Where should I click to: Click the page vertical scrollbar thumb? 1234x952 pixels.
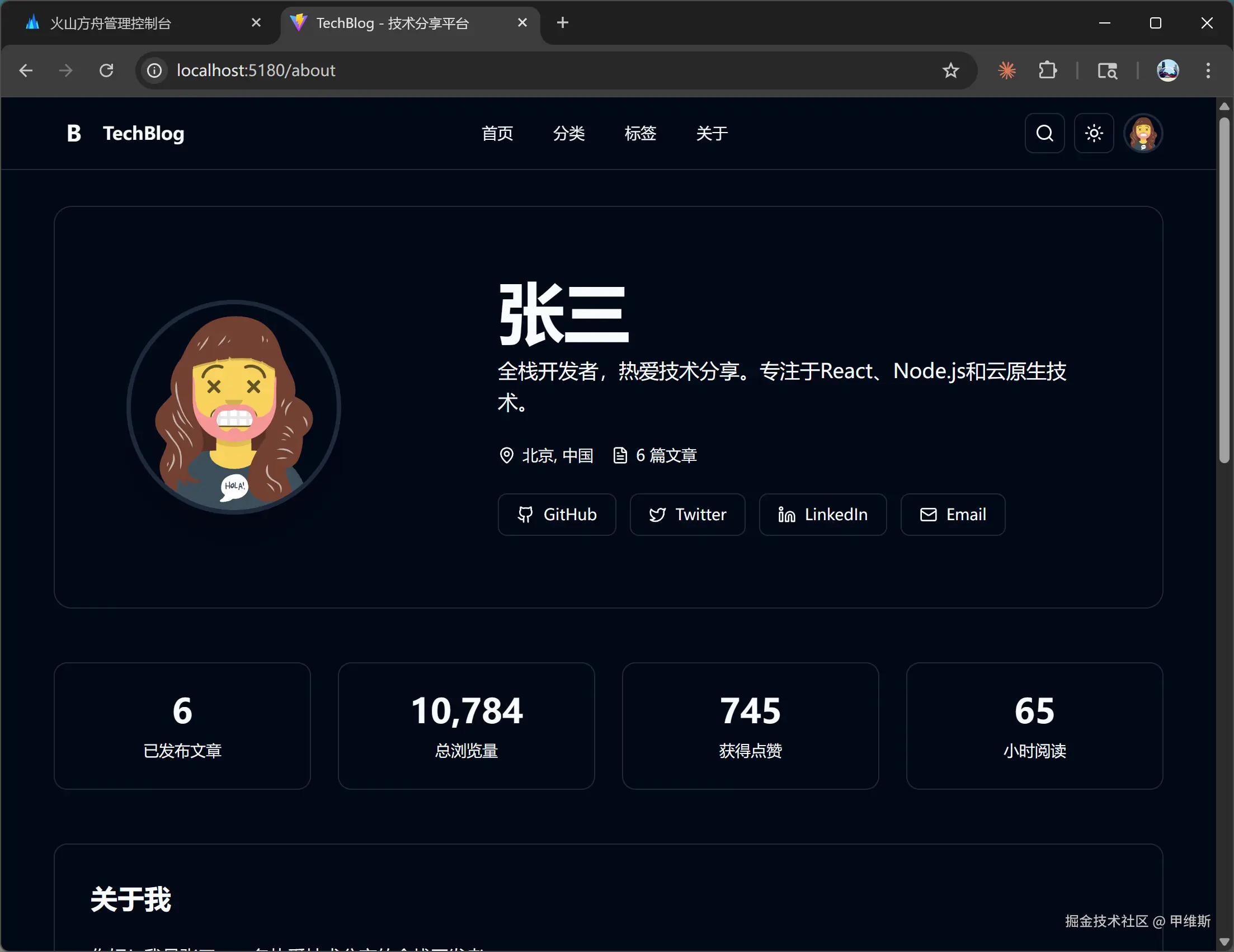pyautogui.click(x=1224, y=290)
